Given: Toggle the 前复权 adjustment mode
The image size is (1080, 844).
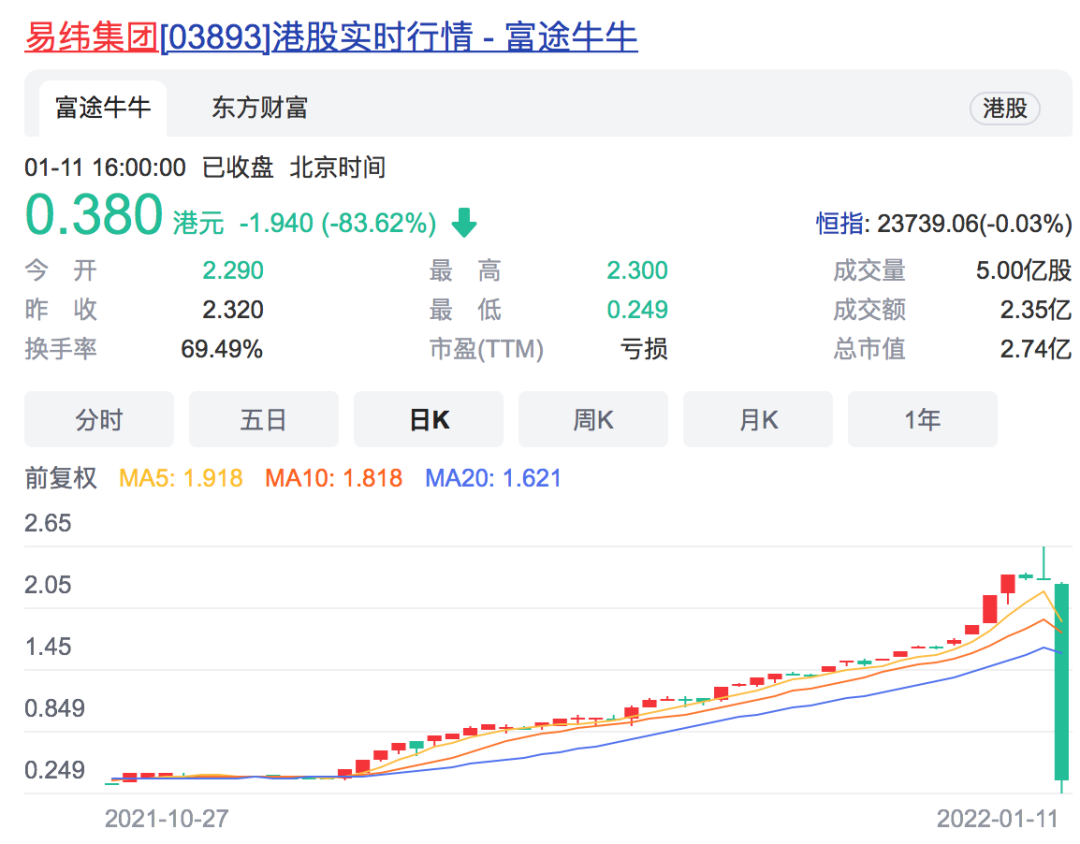Looking at the screenshot, I should coord(61,478).
